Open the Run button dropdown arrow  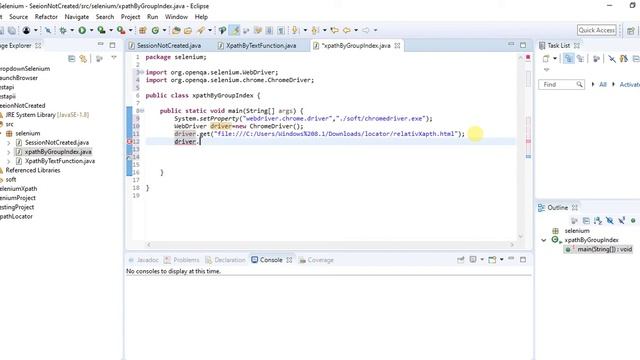[x=91, y=30]
